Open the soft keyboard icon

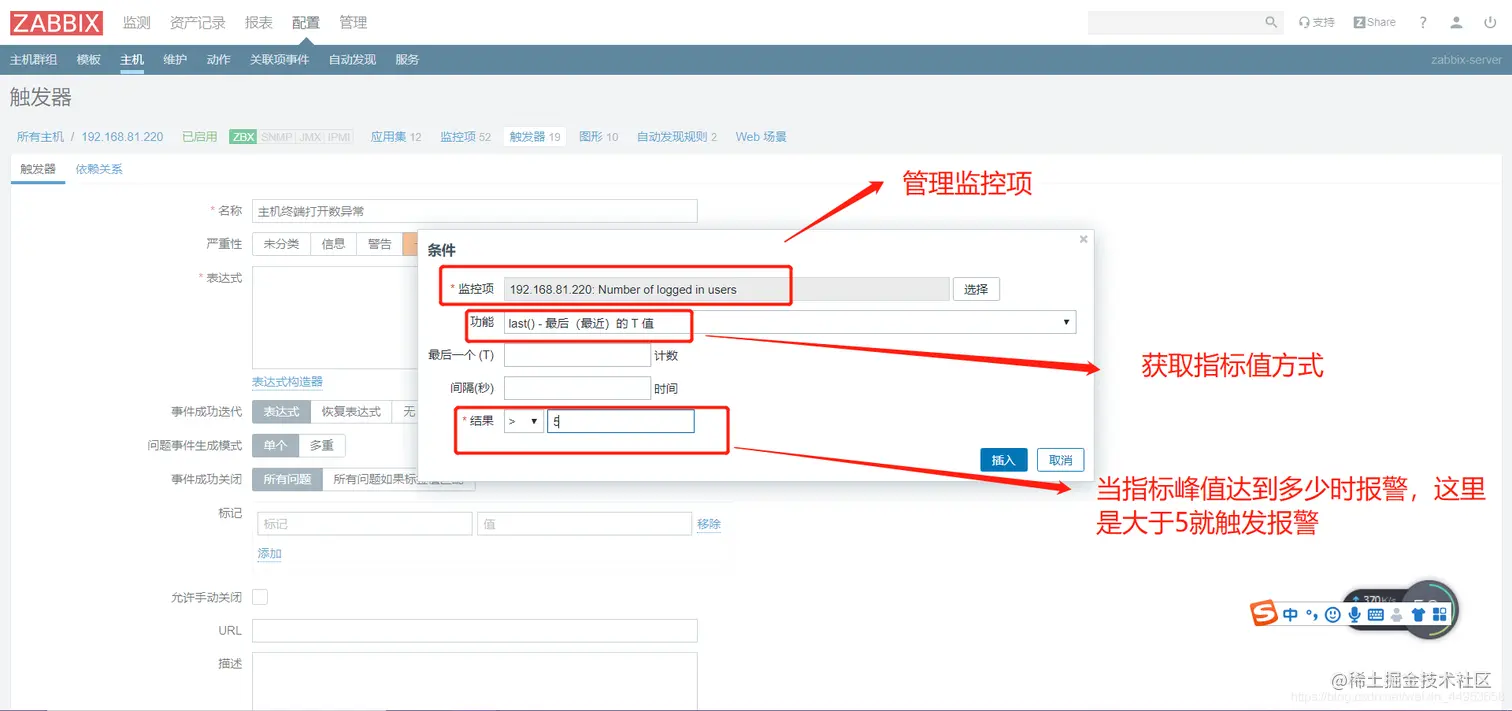(x=1375, y=614)
